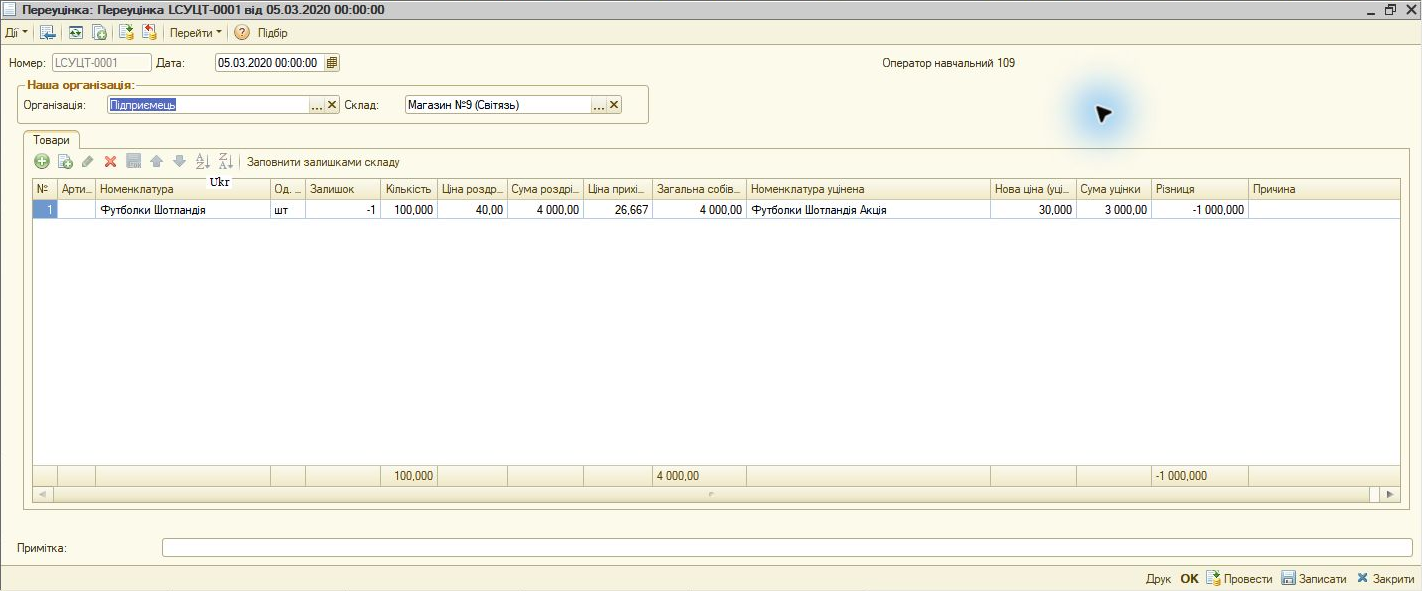
Task: Click the horizontal scrollbar right arrow
Action: coord(1389,494)
